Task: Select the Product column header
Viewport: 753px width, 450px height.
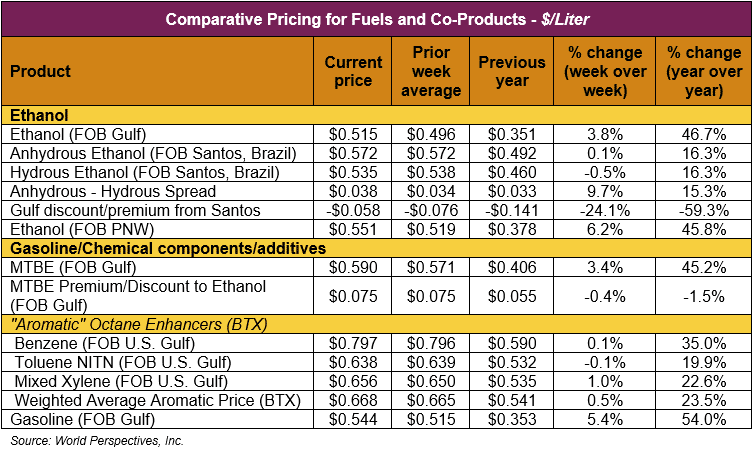Action: 41,71
